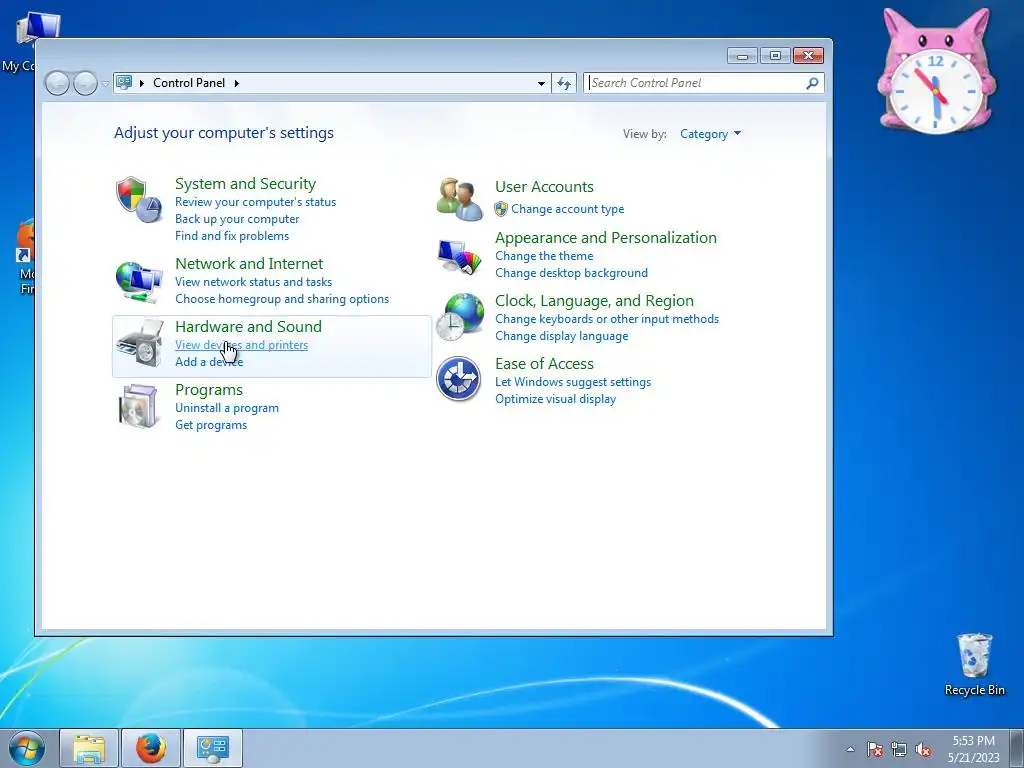Click the back navigation arrow button
Image resolution: width=1024 pixels, height=768 pixels.
[x=57, y=83]
